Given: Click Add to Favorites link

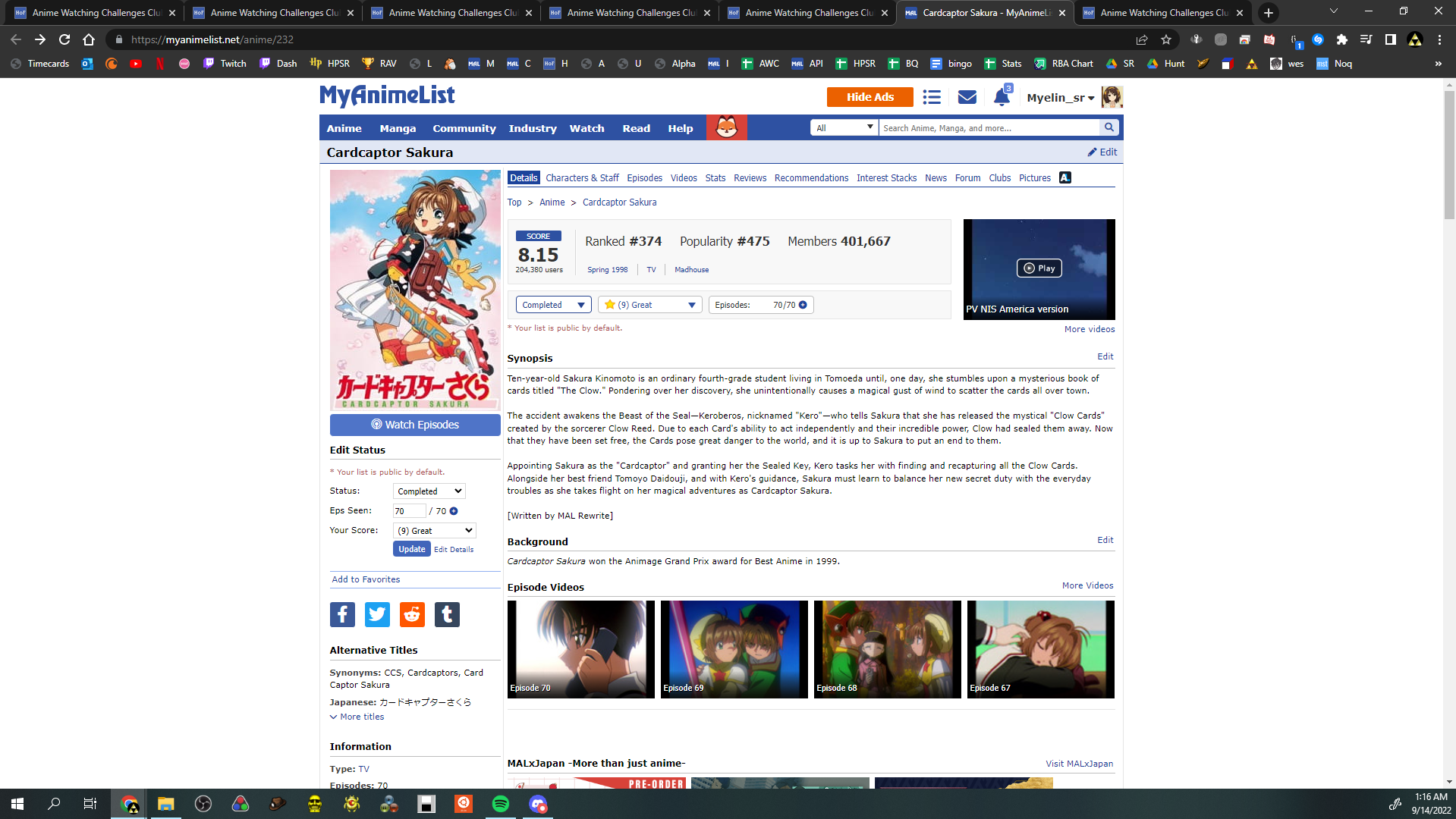Looking at the screenshot, I should click(366, 579).
